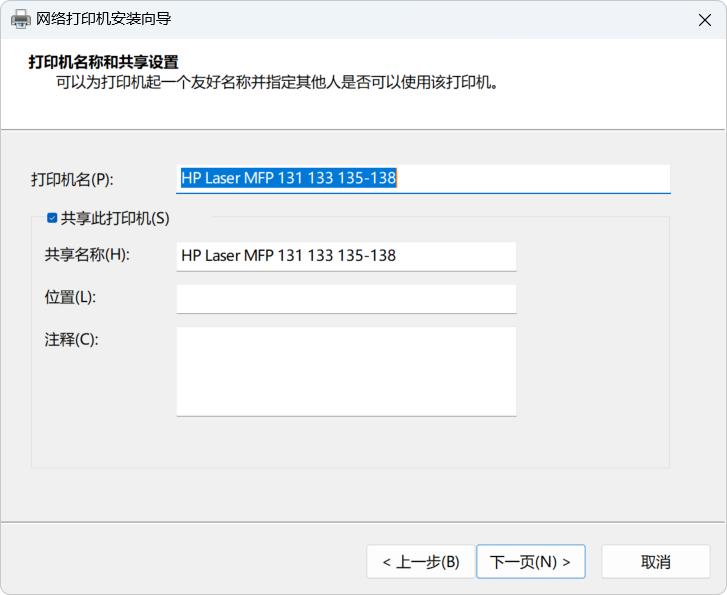Uncheck the 共享此打印机(S) checkbox

[x=52, y=218]
